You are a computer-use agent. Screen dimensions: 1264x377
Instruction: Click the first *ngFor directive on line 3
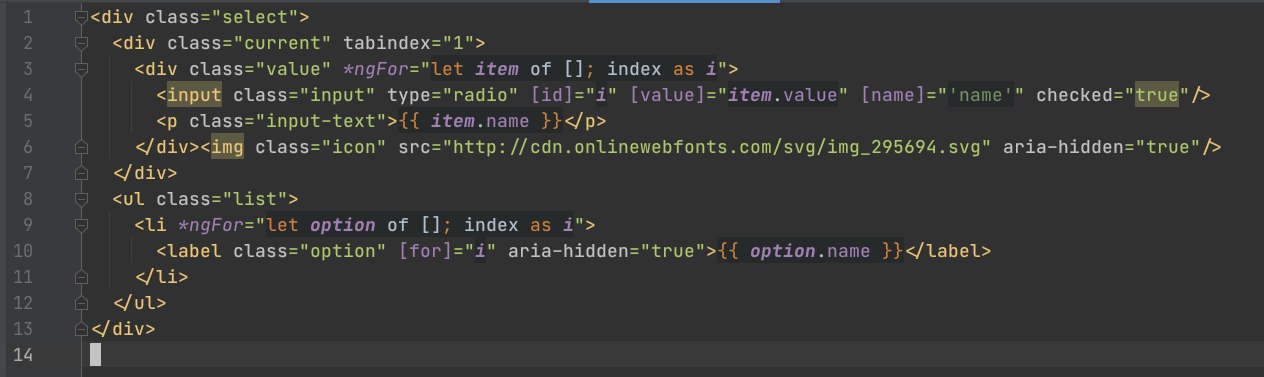386,69
